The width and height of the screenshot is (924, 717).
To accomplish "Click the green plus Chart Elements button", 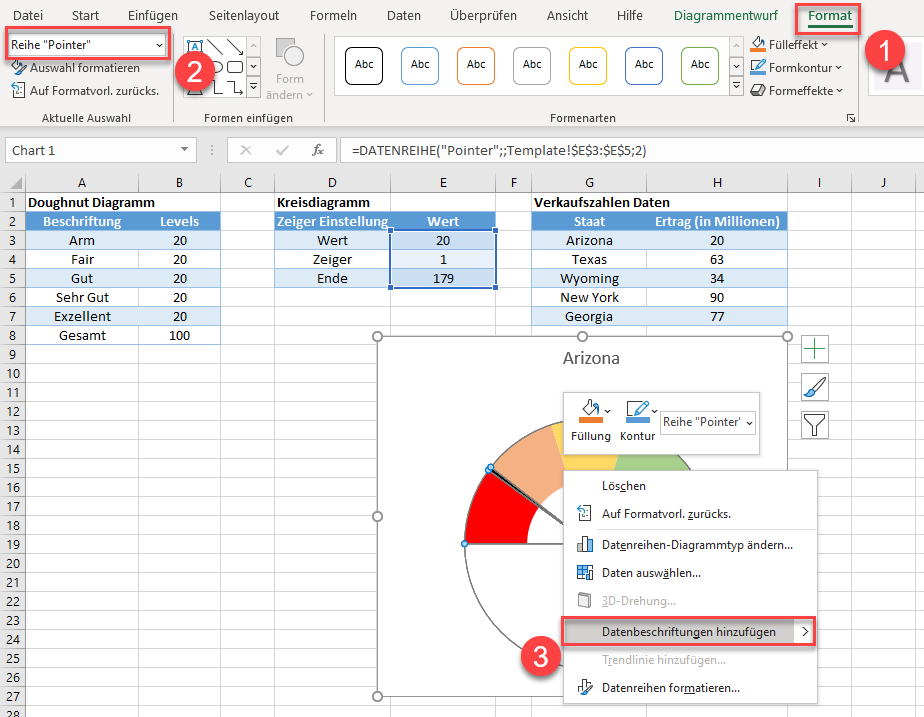I will tap(814, 349).
